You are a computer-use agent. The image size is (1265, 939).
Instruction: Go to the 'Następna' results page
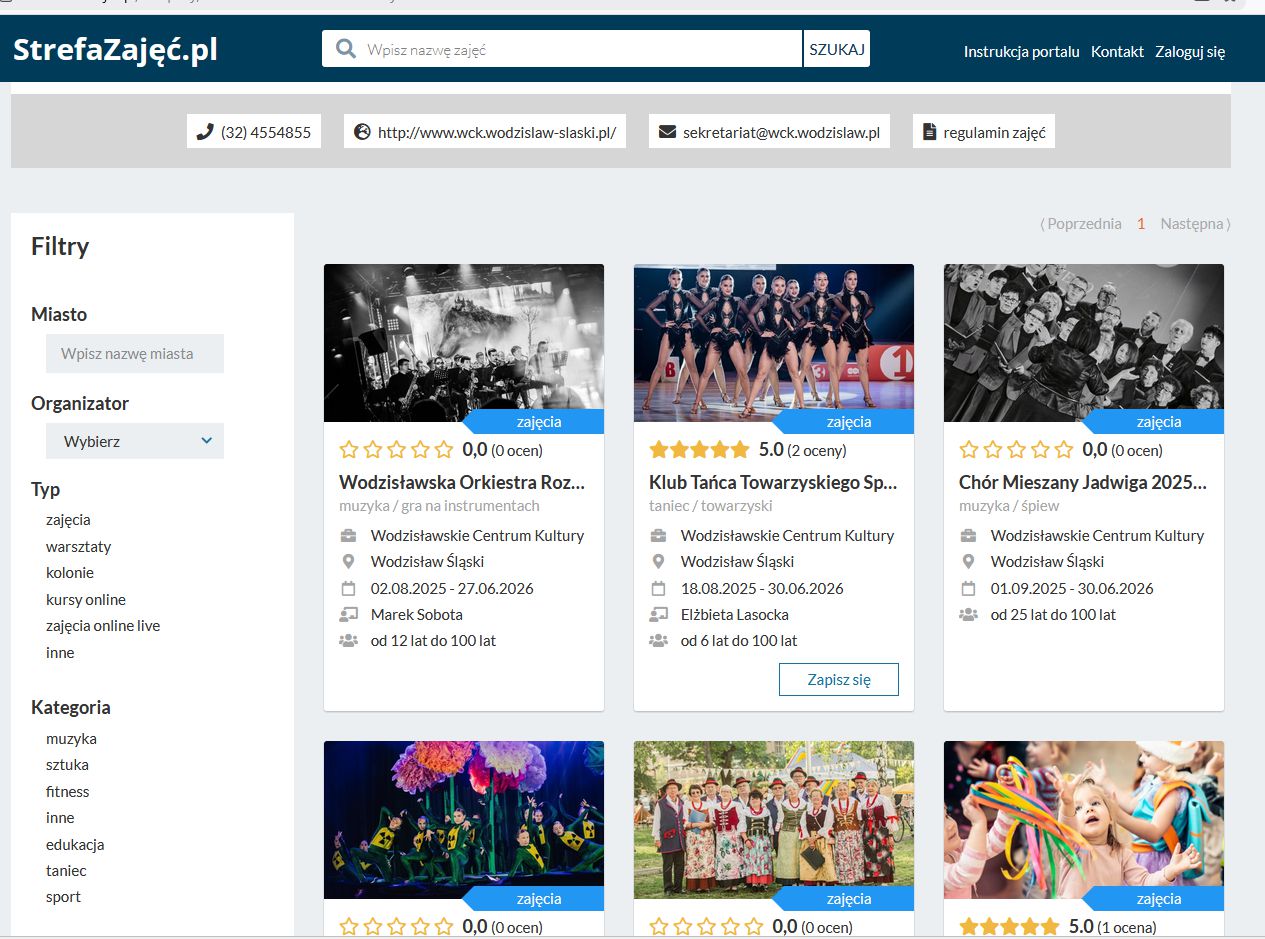[x=1192, y=224]
